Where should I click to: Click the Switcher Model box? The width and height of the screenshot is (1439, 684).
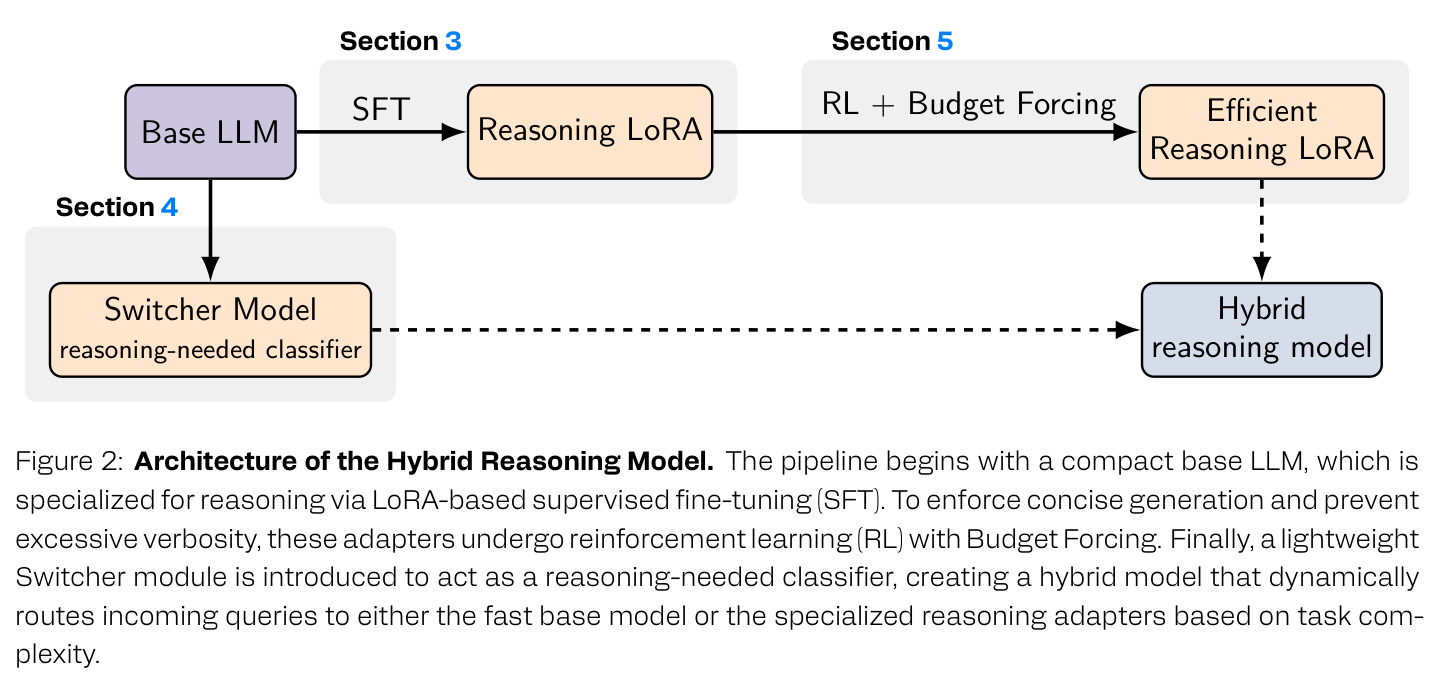coord(210,330)
